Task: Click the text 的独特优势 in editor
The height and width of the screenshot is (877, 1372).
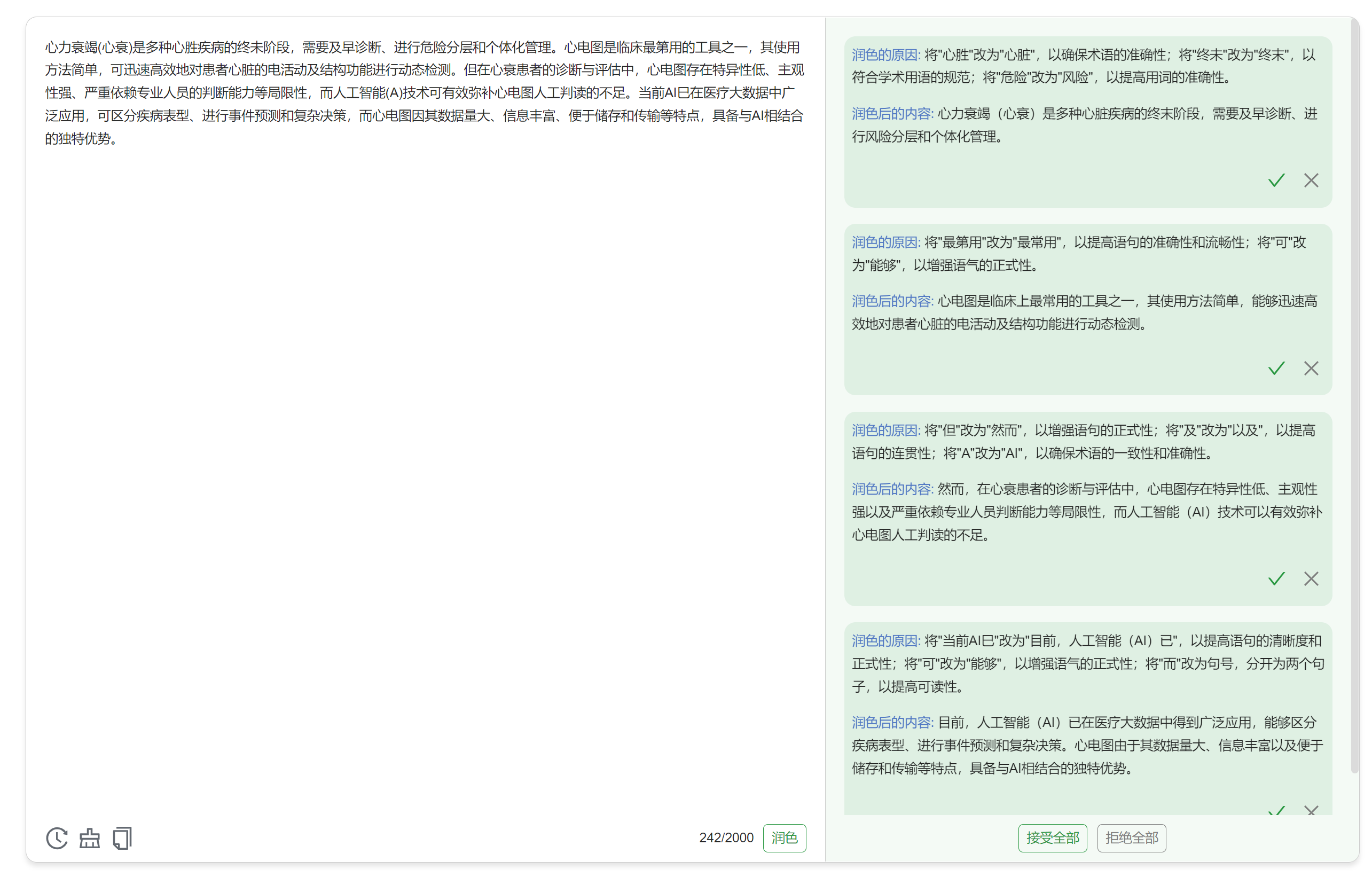Action: click(x=77, y=138)
